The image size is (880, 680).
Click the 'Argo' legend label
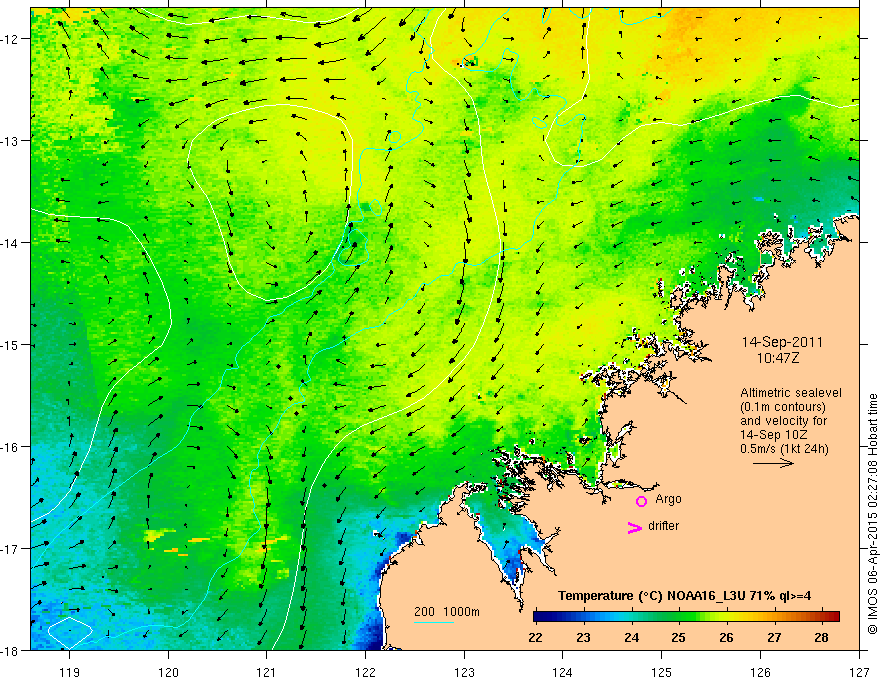(668, 499)
